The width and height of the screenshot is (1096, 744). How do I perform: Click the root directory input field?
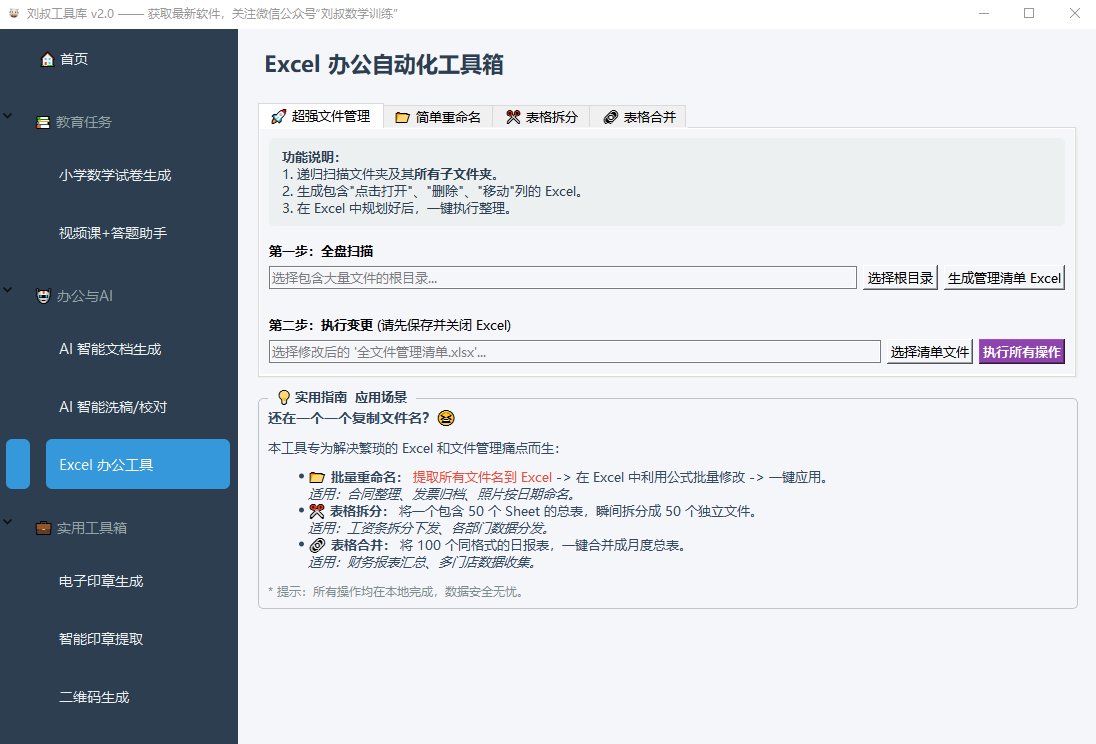tap(560, 277)
